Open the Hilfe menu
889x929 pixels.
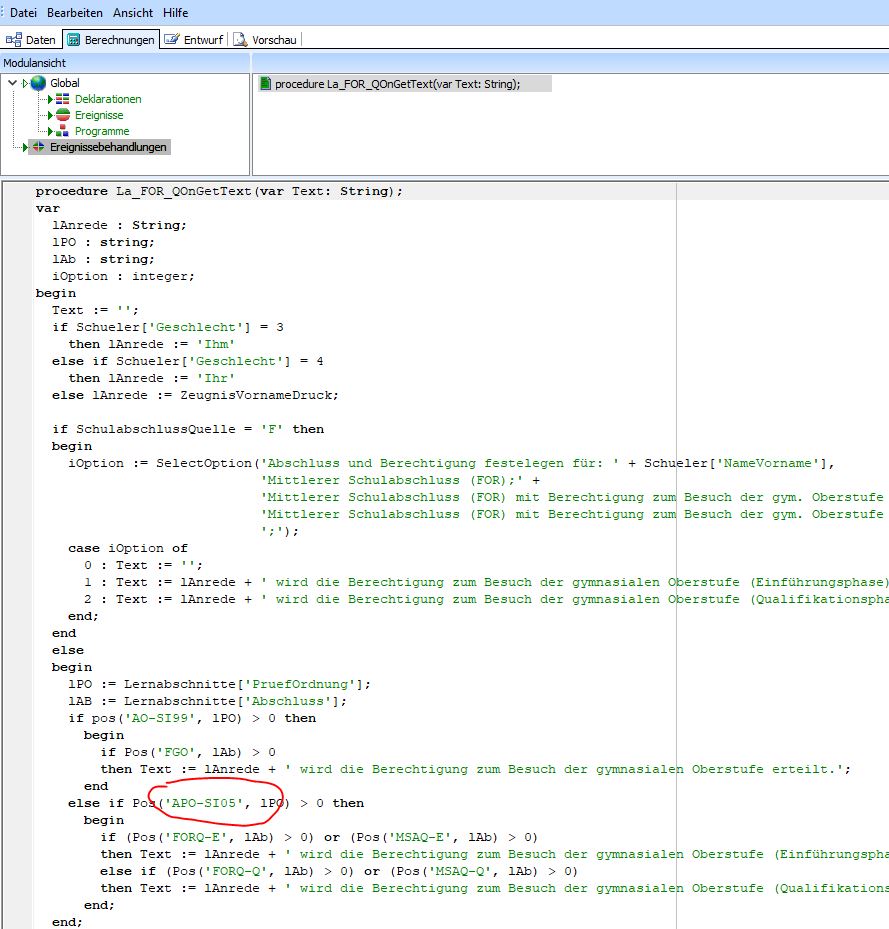[x=175, y=12]
